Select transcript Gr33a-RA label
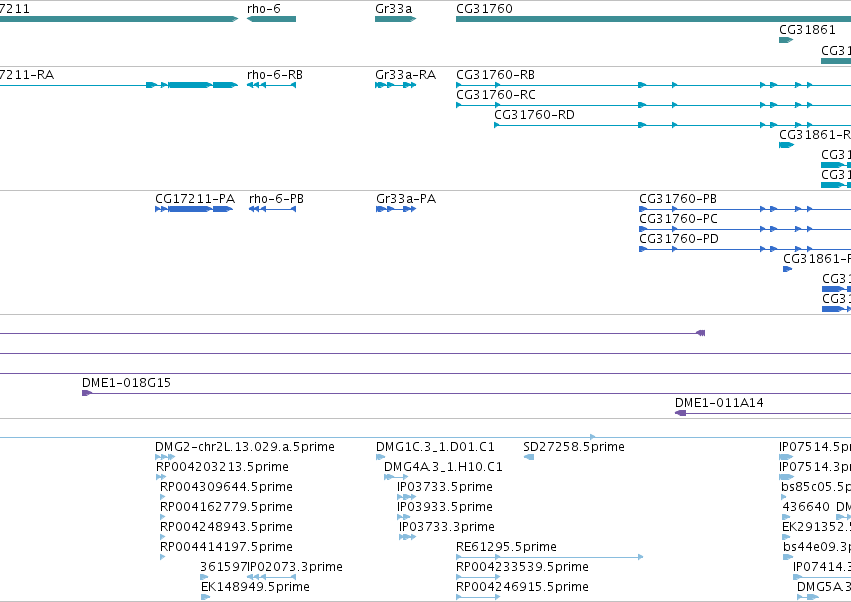The width and height of the screenshot is (851, 602). pyautogui.click(x=405, y=75)
